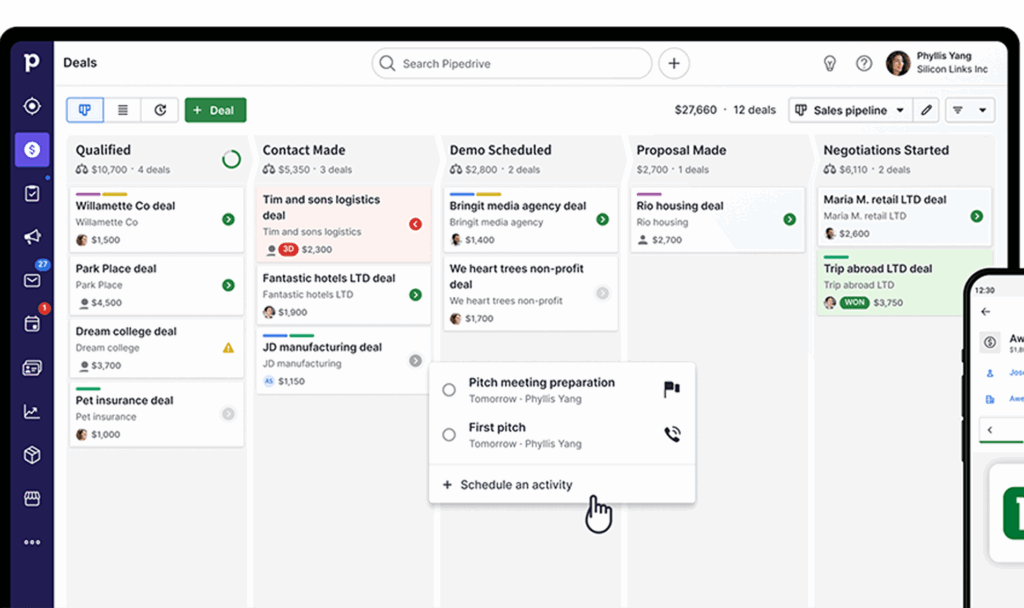The width and height of the screenshot is (1024, 608).
Task: Click the quick add plus button
Action: click(x=674, y=63)
